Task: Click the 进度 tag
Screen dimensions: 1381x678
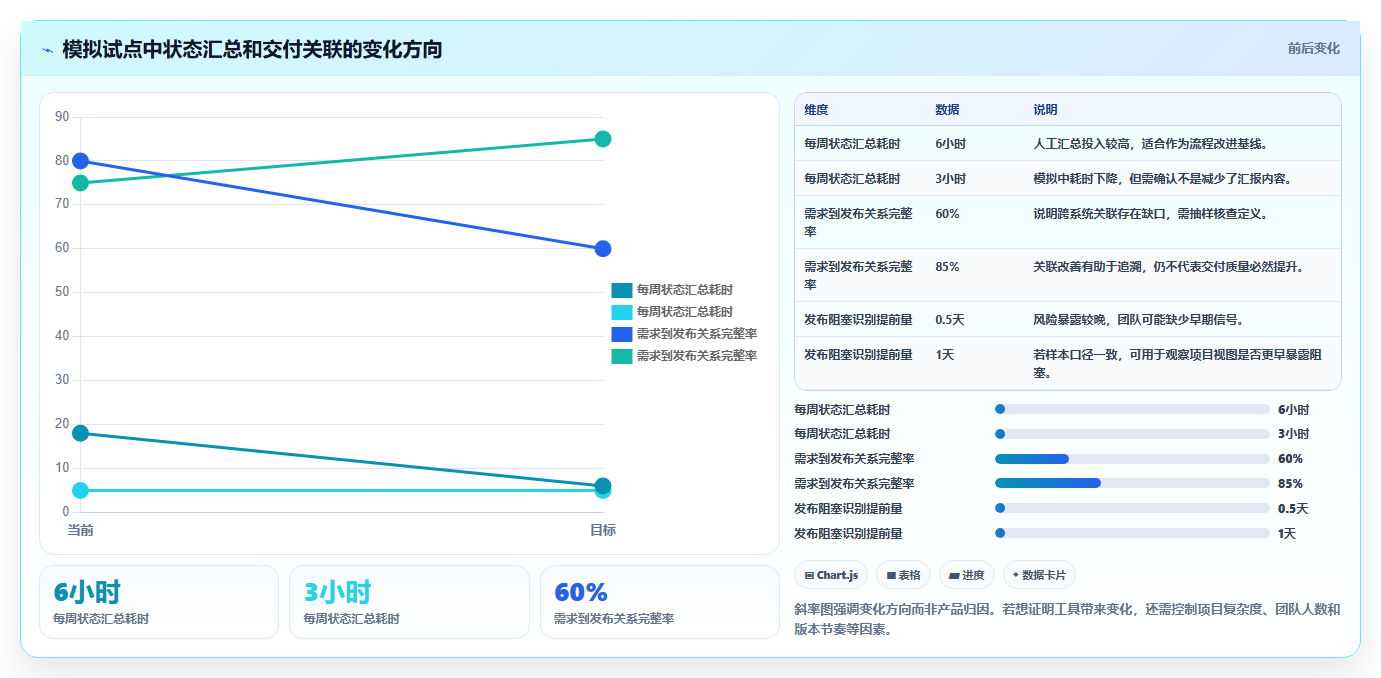Action: (x=967, y=575)
